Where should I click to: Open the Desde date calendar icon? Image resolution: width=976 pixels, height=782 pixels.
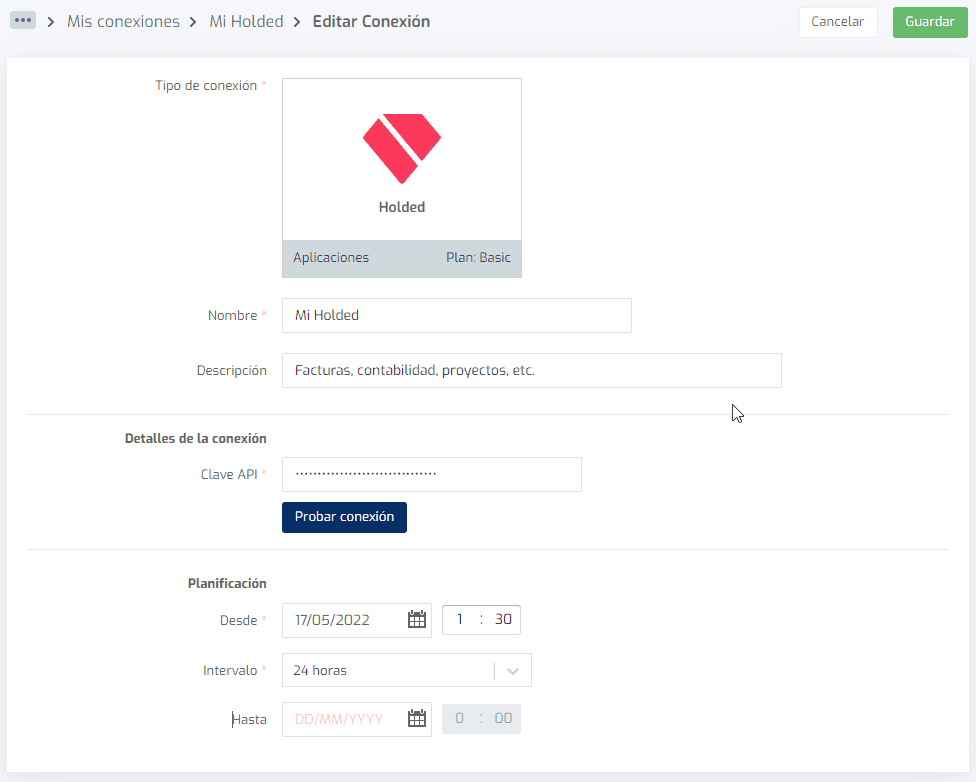(416, 619)
